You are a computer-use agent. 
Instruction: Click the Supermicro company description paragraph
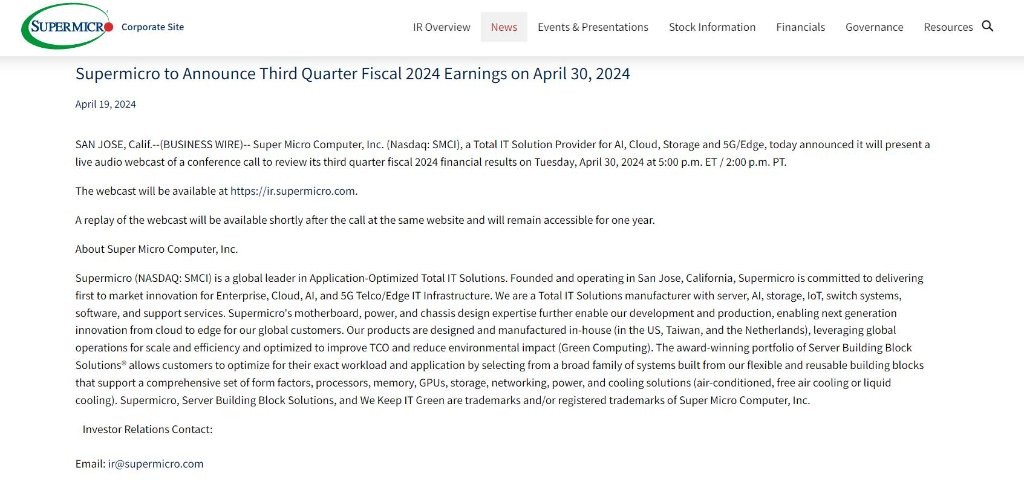[x=500, y=339]
